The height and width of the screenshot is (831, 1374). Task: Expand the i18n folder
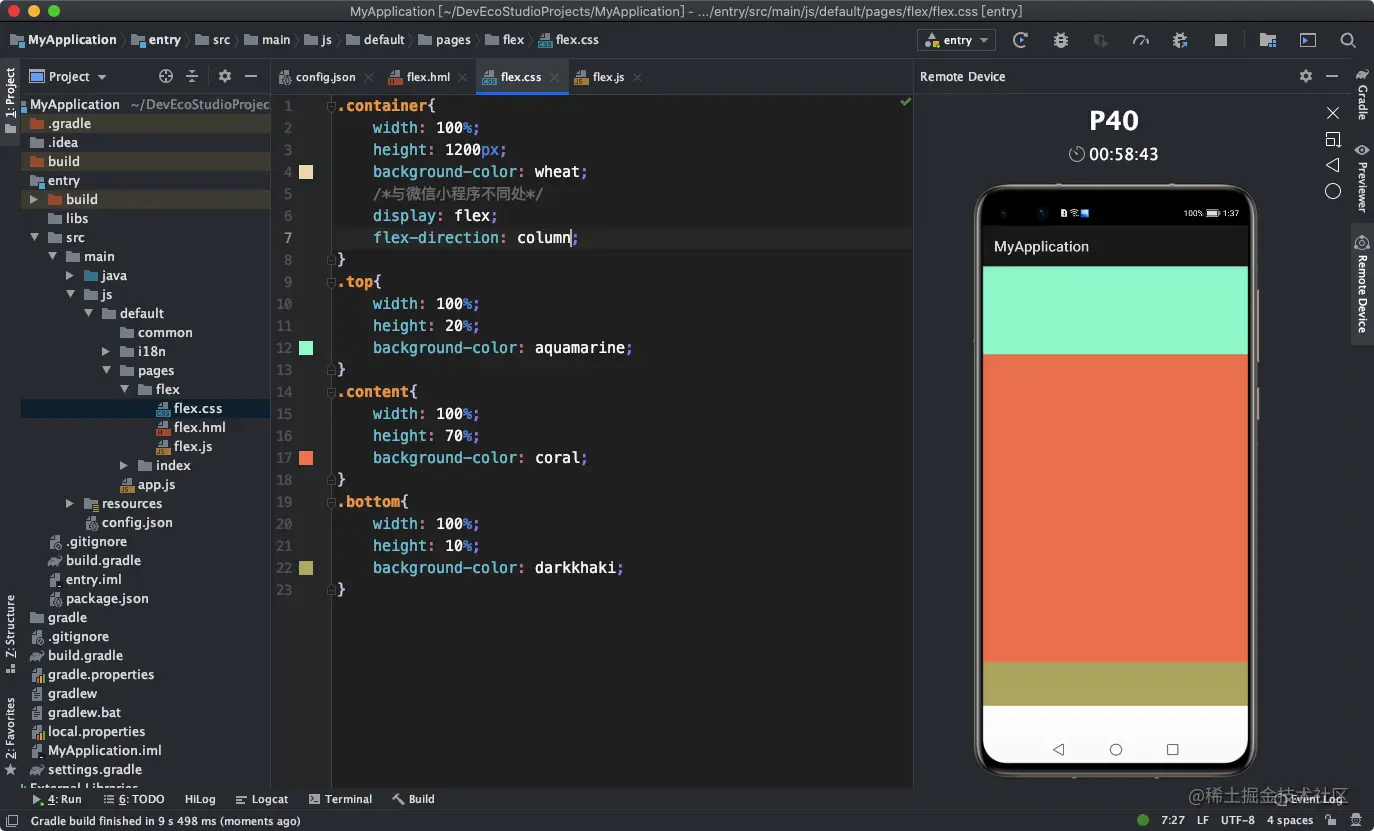coord(106,351)
